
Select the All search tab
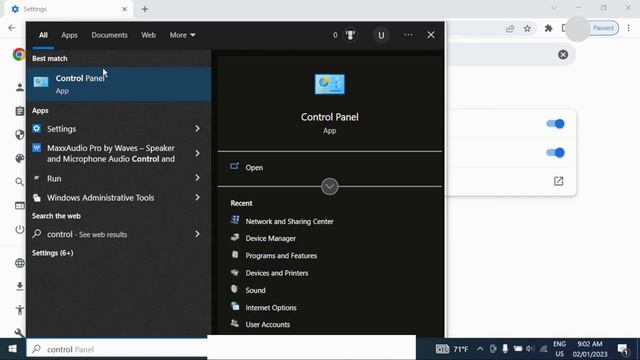43,35
